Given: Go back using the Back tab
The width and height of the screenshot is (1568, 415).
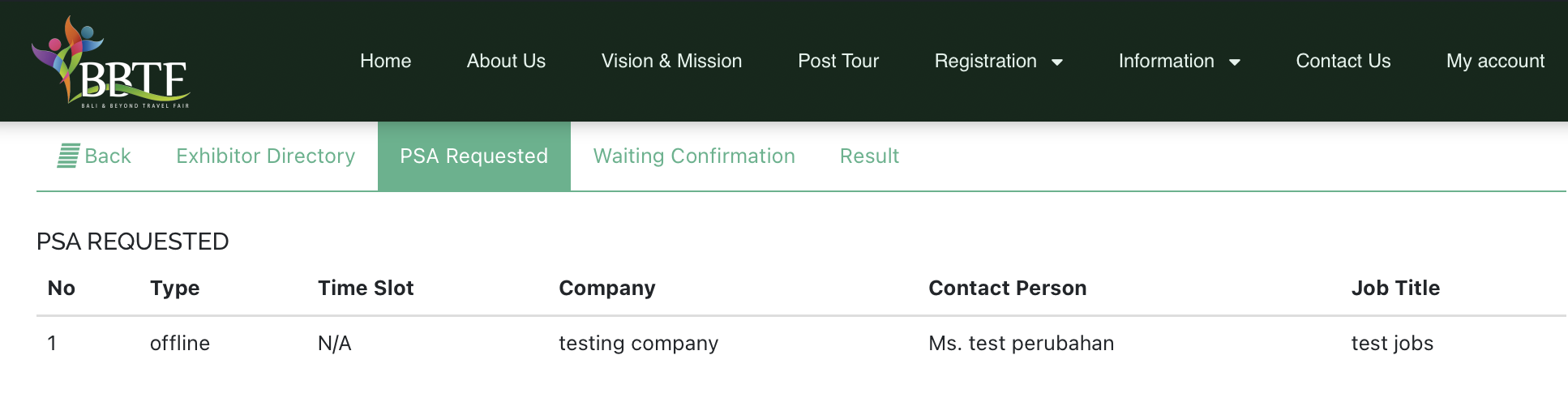Looking at the screenshot, I should [94, 156].
